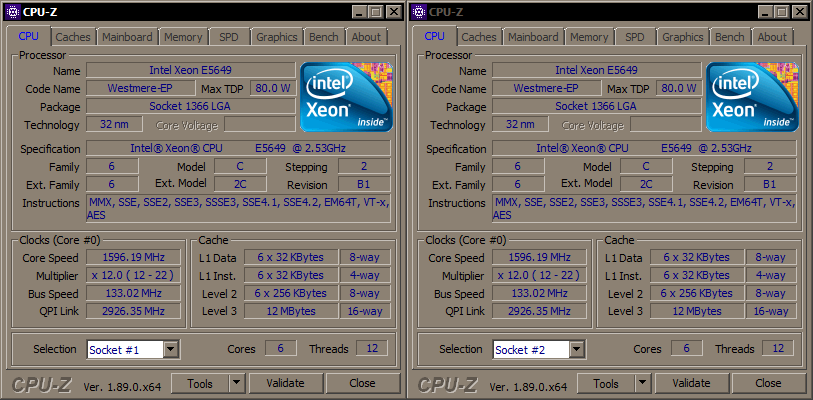Viewport: 813px width, 400px height.
Task: Open the Socket #2 selection dropdown
Action: [577, 349]
